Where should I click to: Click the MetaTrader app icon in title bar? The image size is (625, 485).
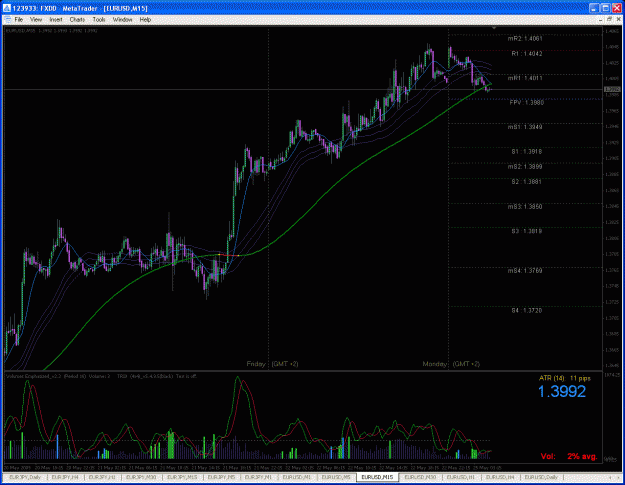coord(7,8)
